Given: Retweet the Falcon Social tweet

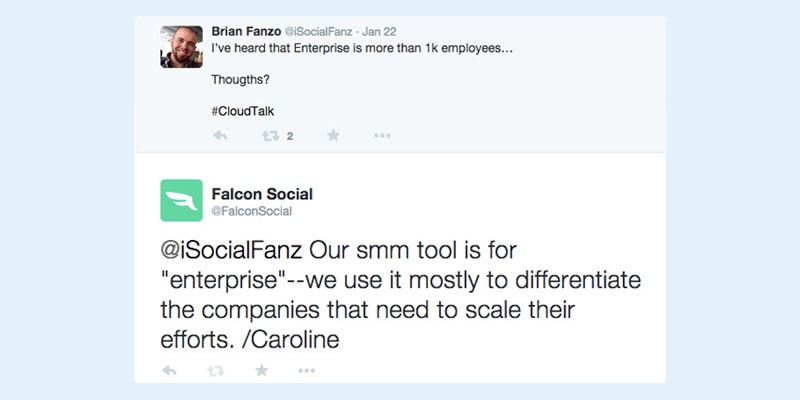Looking at the screenshot, I should [x=216, y=371].
